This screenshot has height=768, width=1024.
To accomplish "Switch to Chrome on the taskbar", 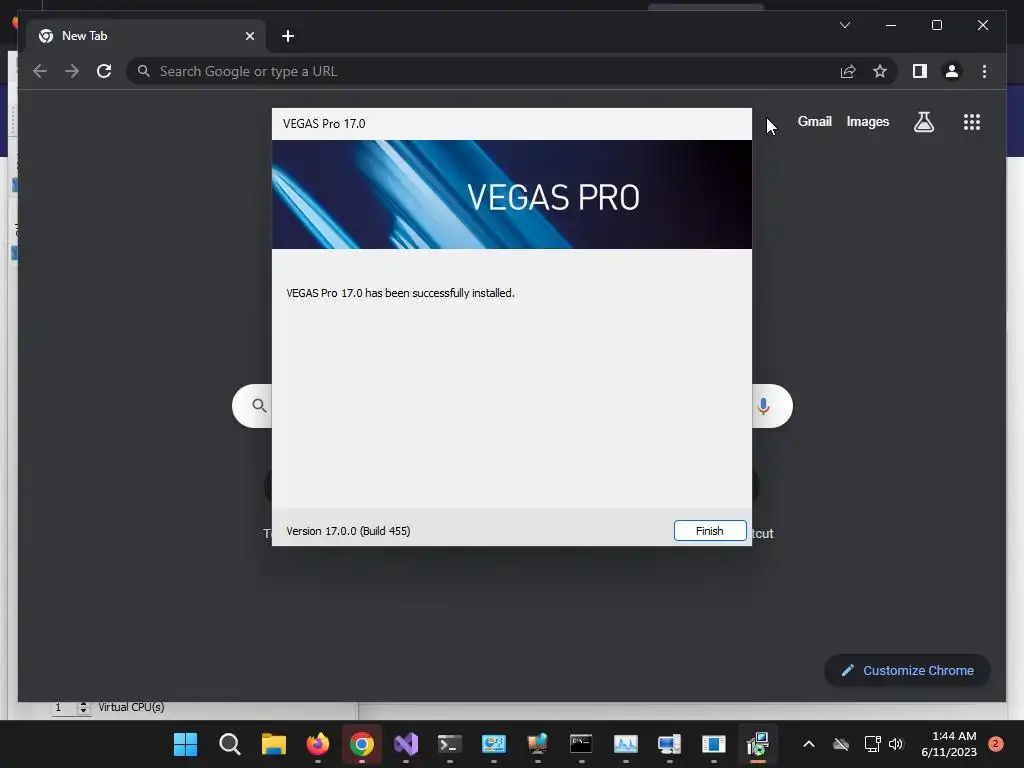I will click(362, 744).
